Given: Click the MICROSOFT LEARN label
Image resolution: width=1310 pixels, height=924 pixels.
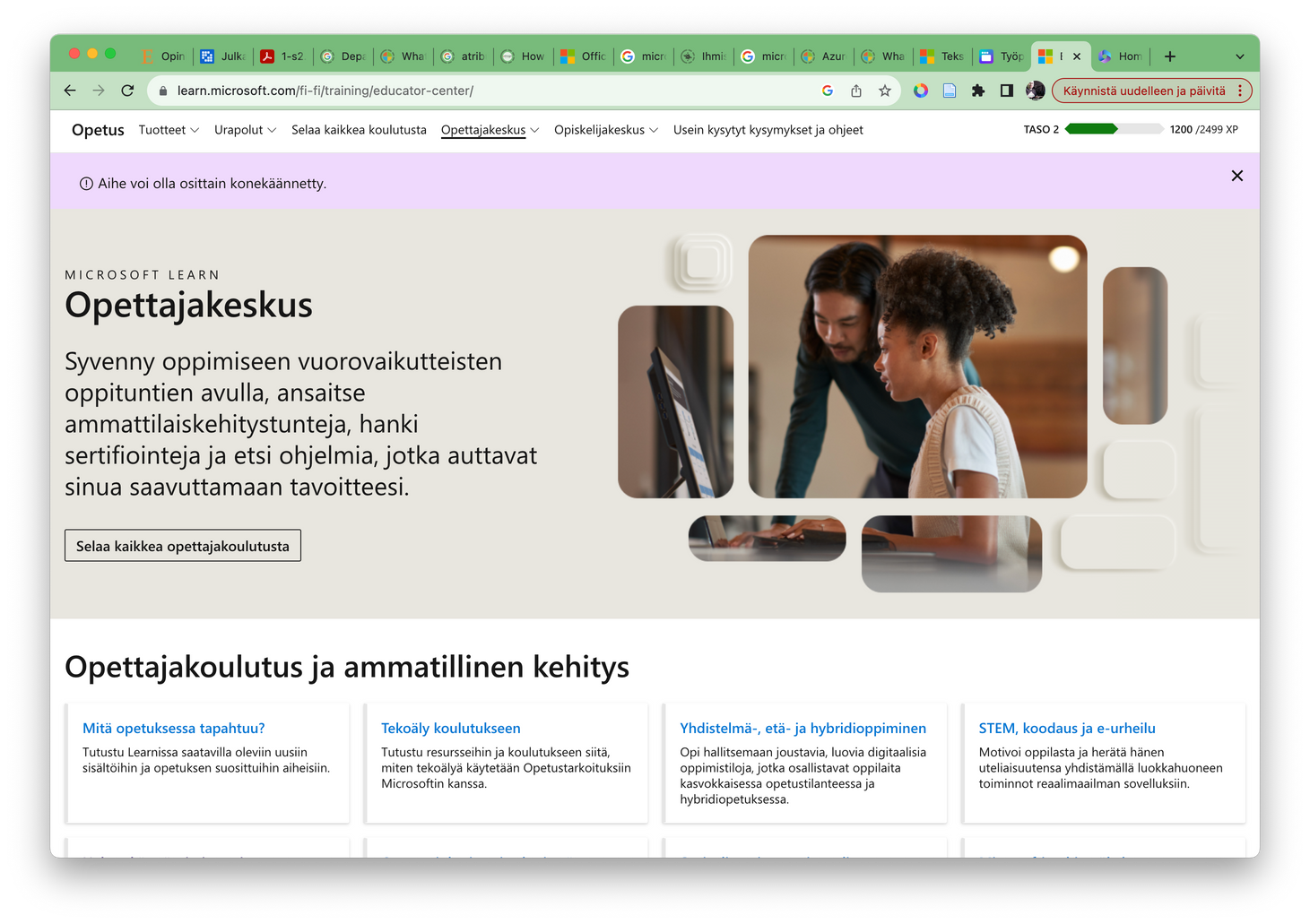Looking at the screenshot, I should tap(143, 275).
